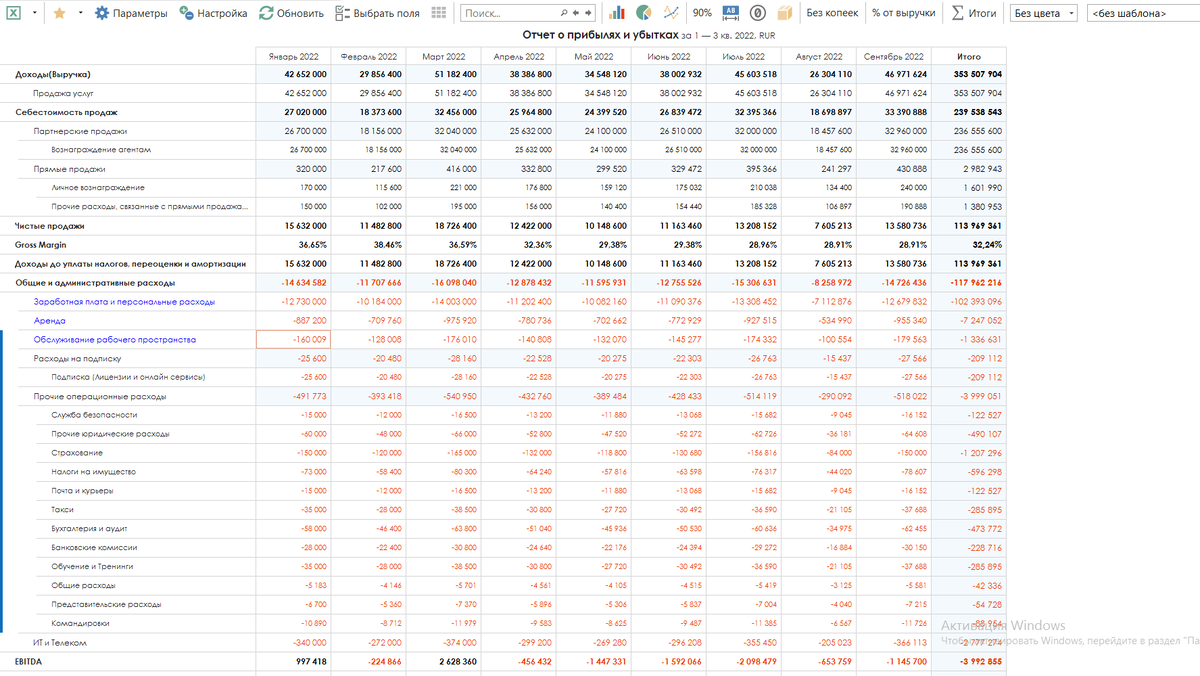The height and width of the screenshot is (676, 1200).
Task: Click the highlighted -160 009 cell
Action: (x=293, y=340)
